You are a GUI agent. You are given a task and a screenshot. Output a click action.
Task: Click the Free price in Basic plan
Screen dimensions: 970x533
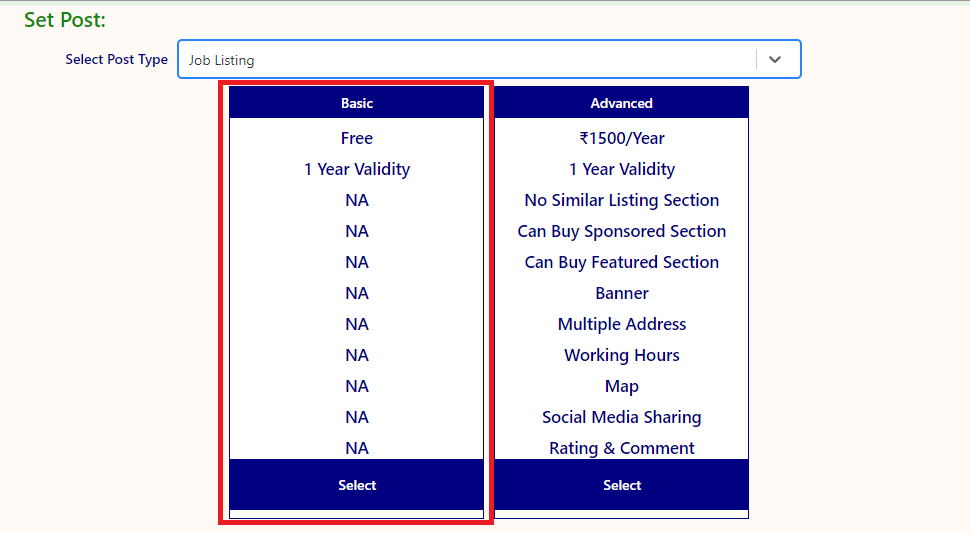pos(357,138)
